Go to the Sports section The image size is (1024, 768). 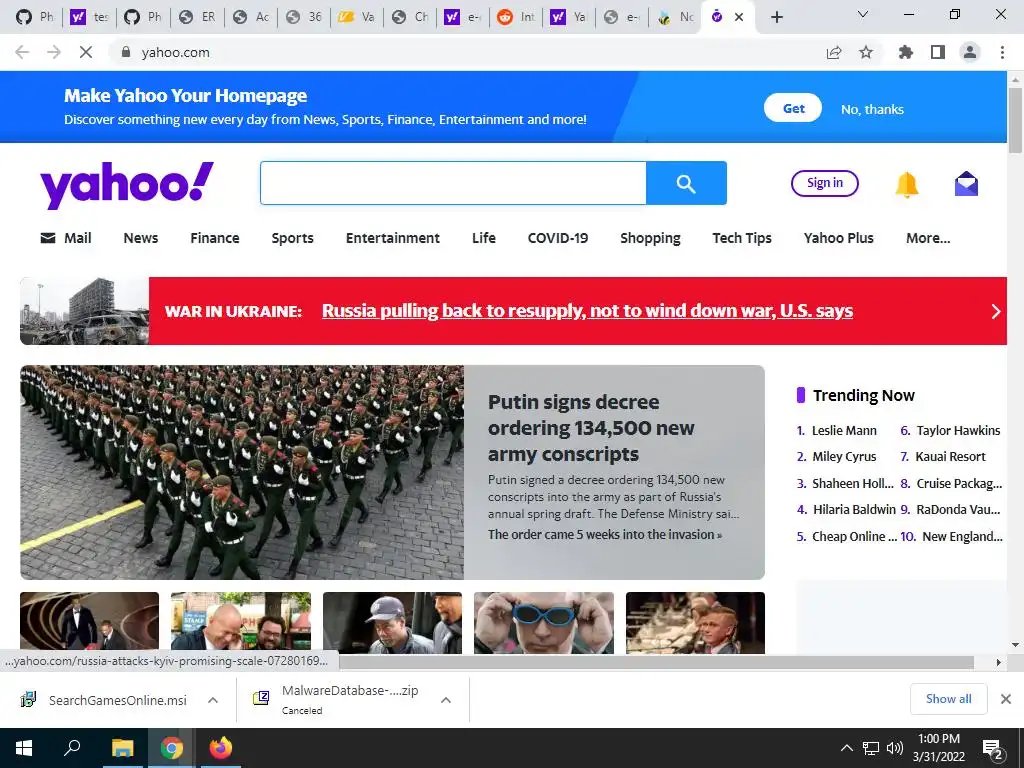click(x=293, y=238)
